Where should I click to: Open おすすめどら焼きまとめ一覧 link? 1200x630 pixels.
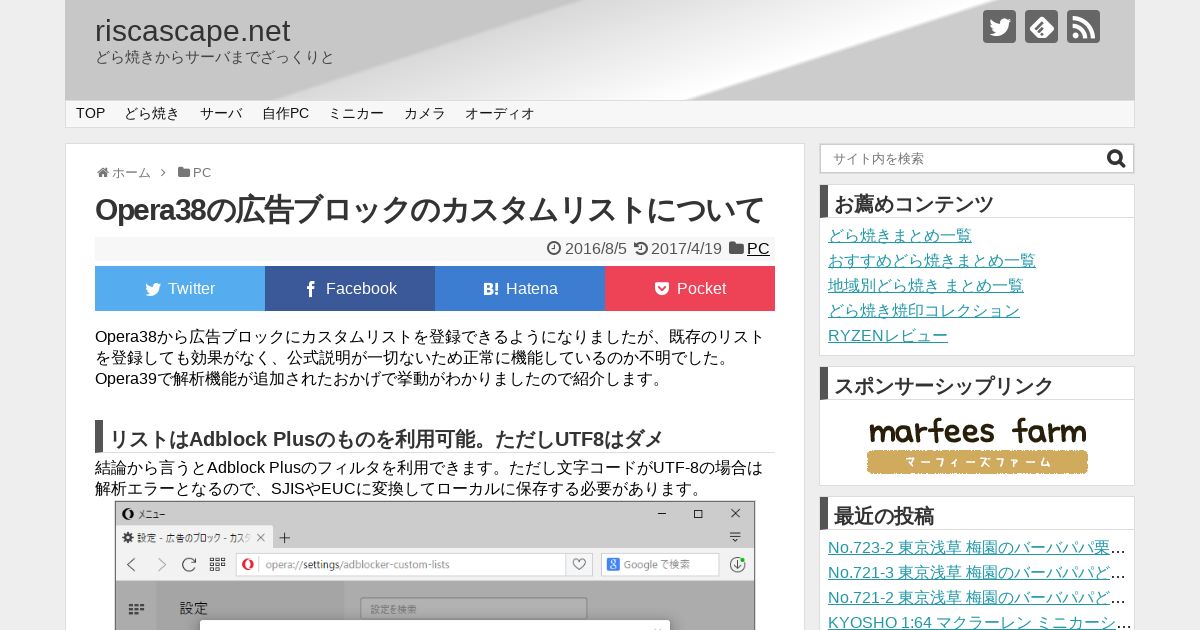tap(932, 261)
